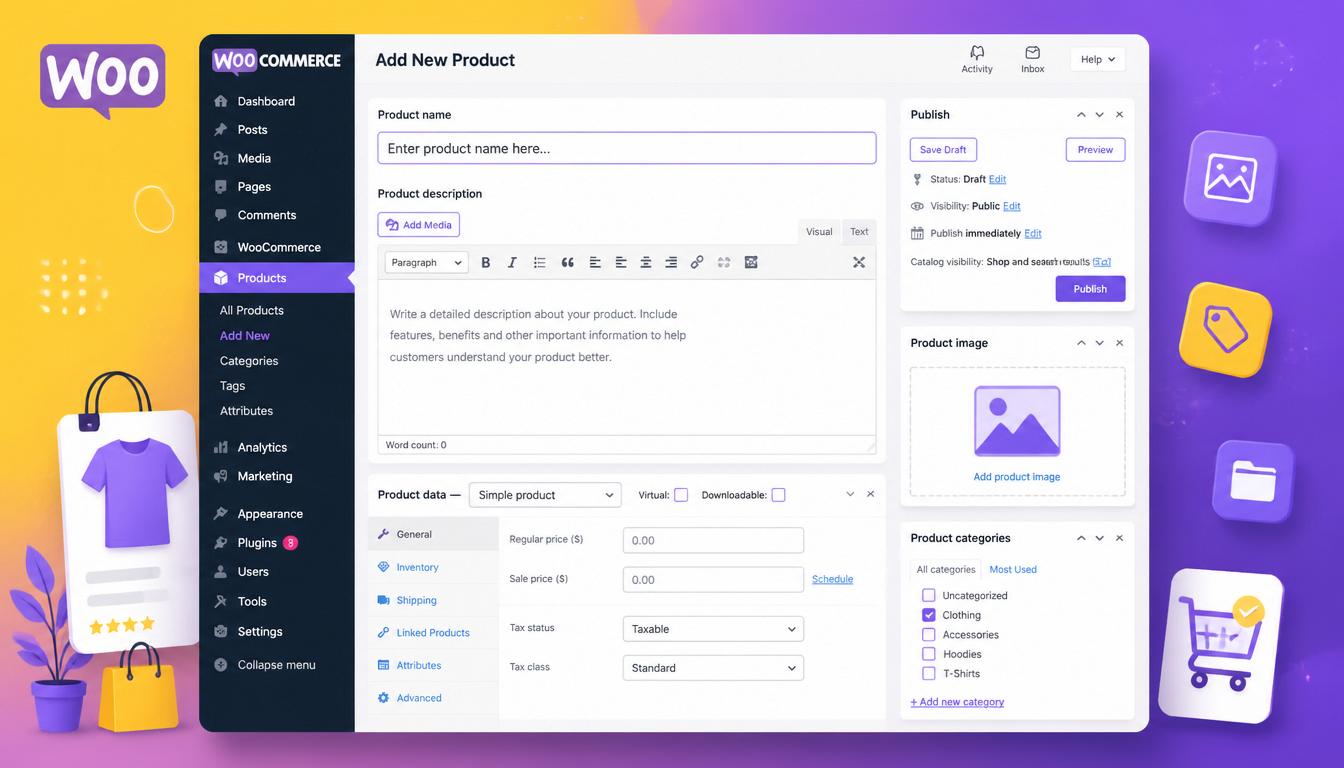Click the Regular price input field
This screenshot has width=1344, height=768.
coord(713,540)
